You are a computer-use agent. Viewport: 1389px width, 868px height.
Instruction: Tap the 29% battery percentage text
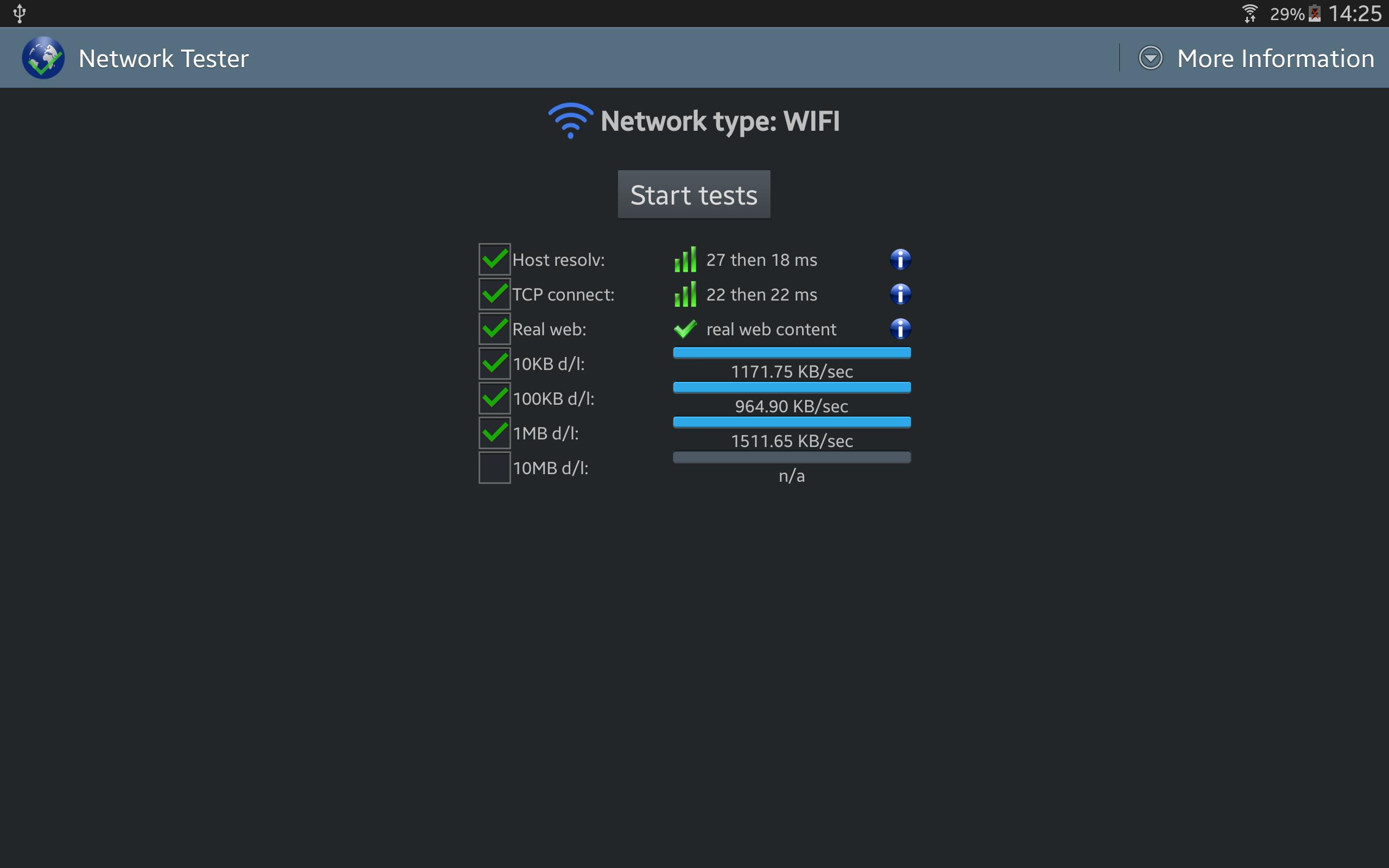[x=1287, y=14]
